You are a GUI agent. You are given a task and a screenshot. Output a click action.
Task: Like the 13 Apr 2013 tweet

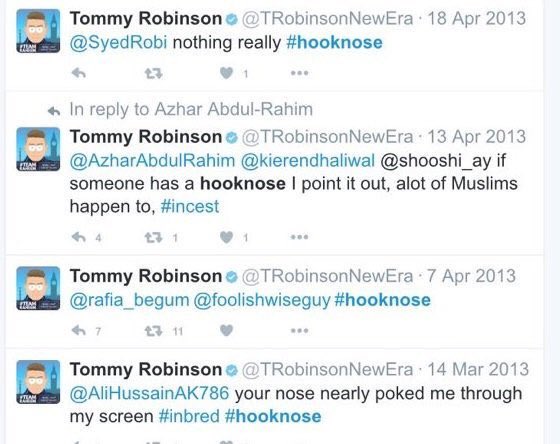[226, 237]
